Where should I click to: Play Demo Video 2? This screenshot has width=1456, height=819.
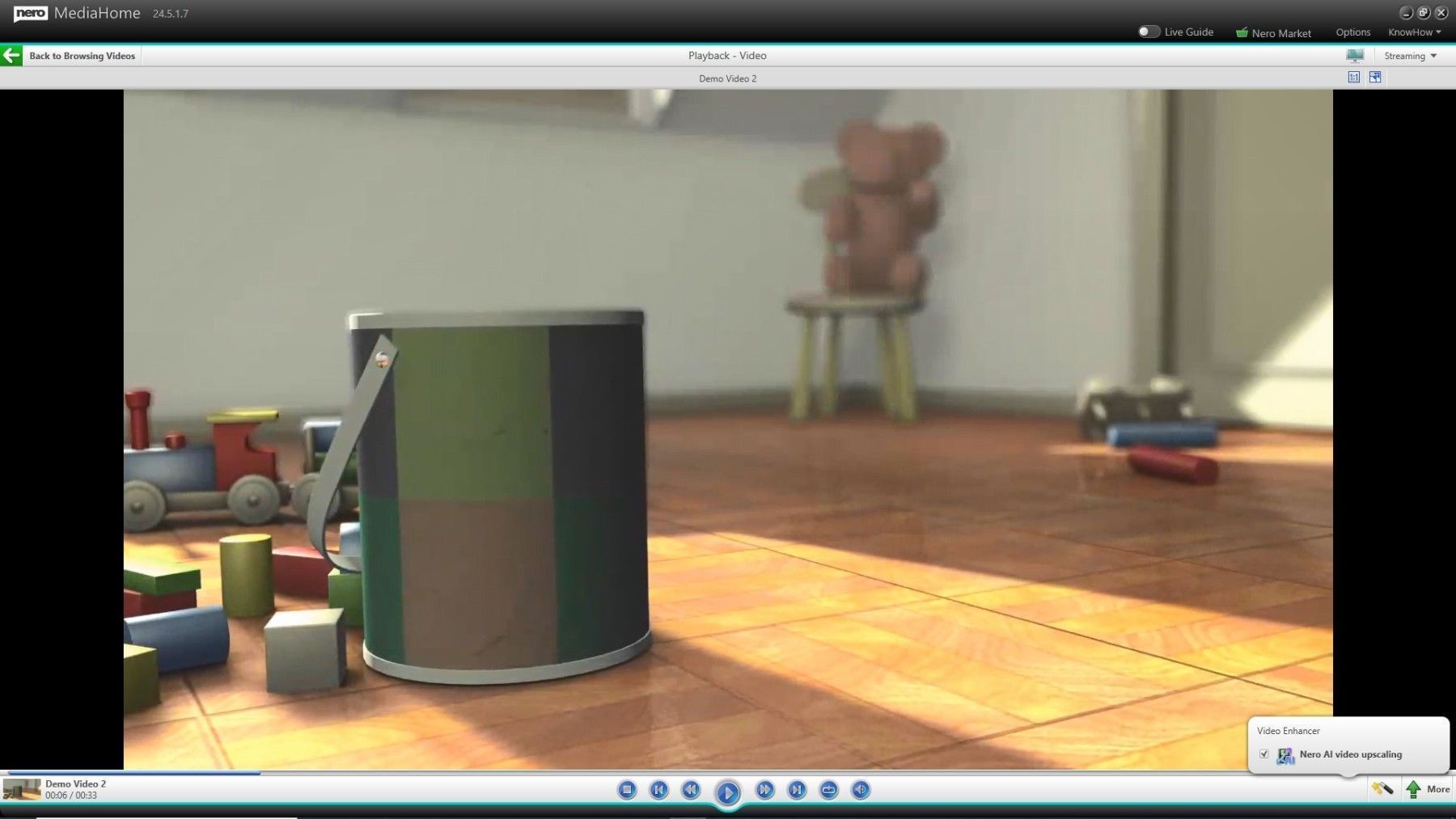click(x=727, y=792)
